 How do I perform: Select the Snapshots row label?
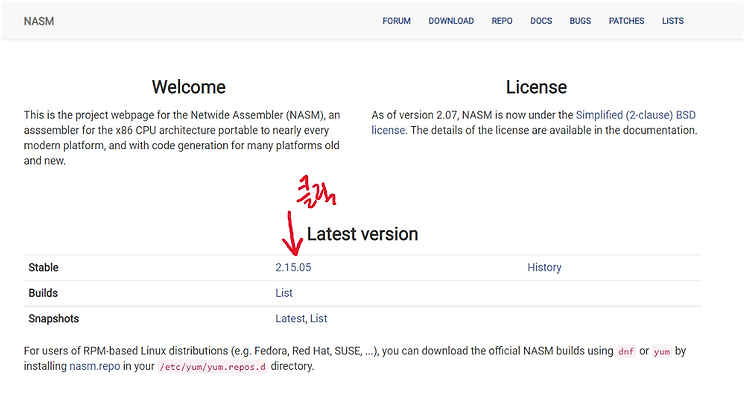54,319
